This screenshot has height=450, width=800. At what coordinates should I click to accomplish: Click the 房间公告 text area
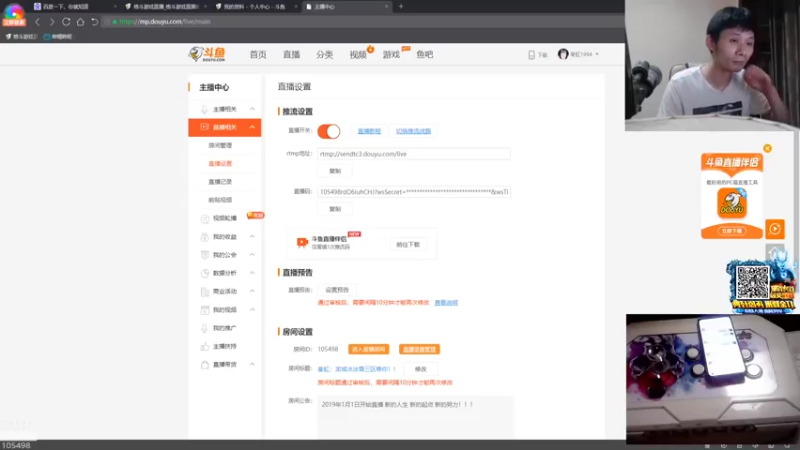415,417
